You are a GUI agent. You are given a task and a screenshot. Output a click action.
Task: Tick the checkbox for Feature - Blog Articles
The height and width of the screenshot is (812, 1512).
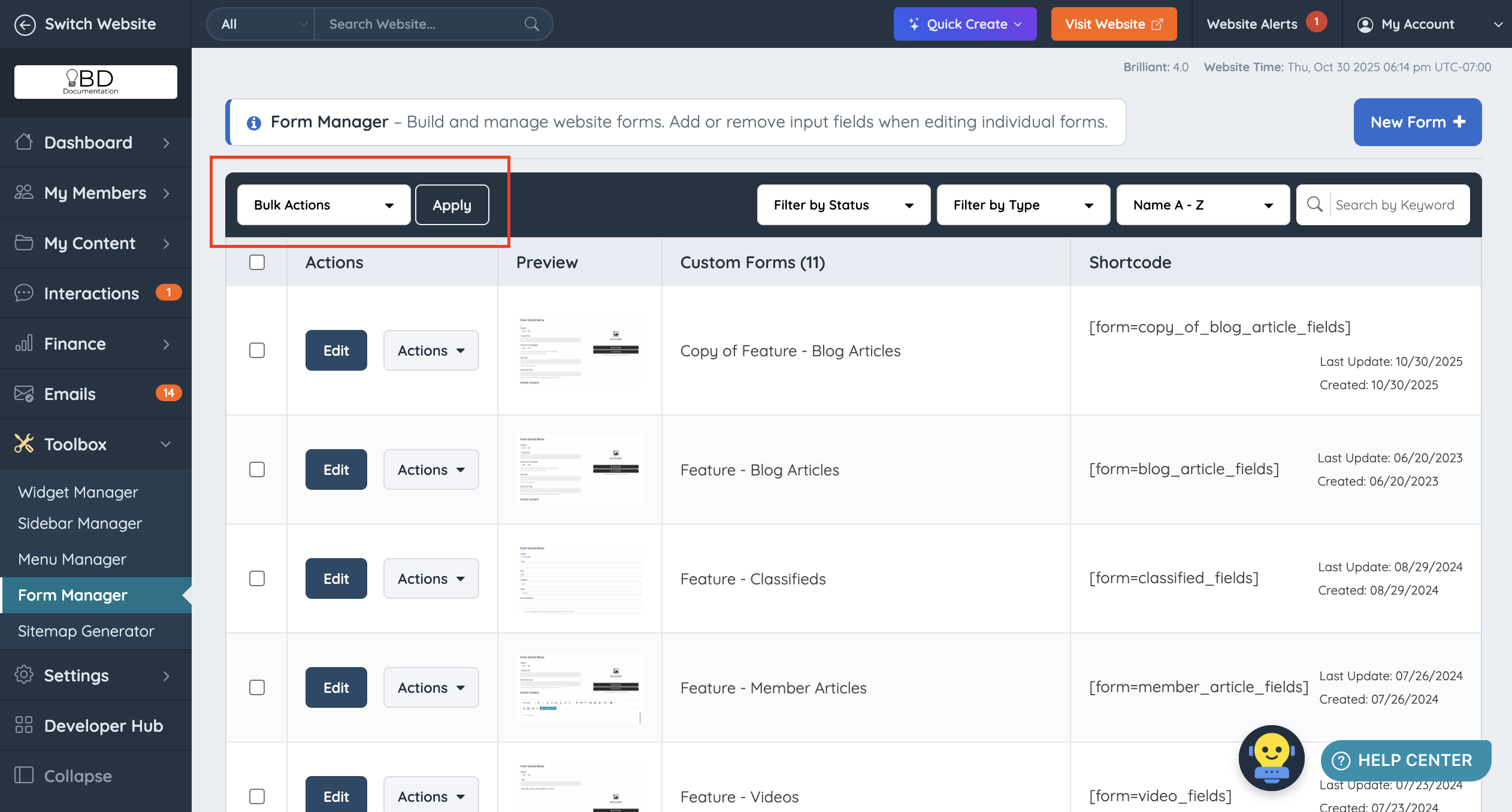tap(257, 469)
